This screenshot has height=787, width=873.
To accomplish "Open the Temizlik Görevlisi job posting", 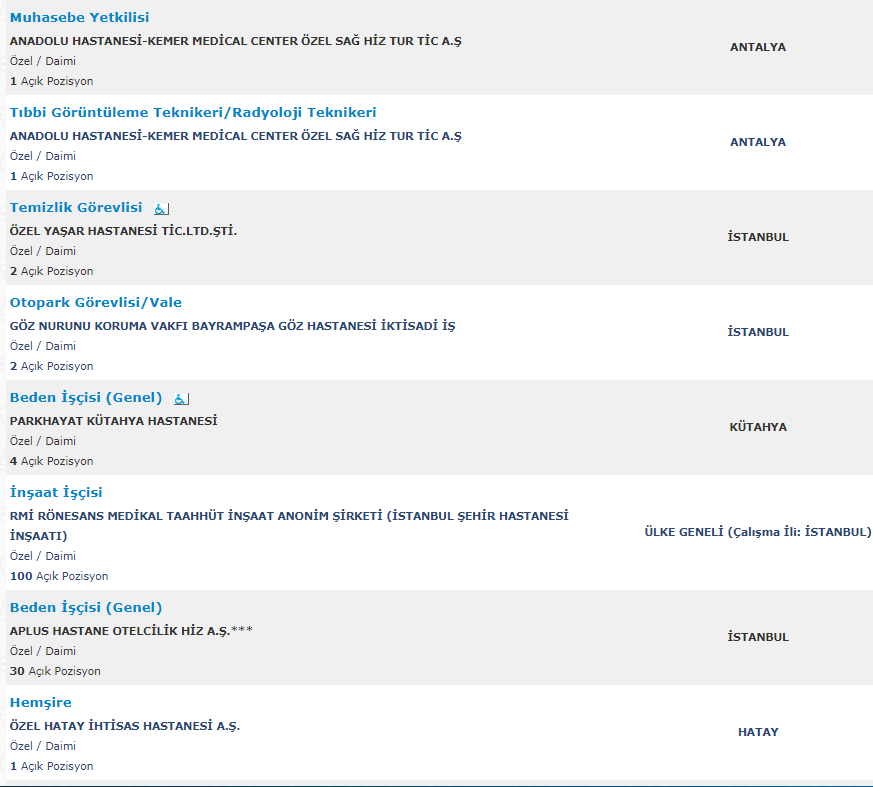I will click(x=76, y=208).
